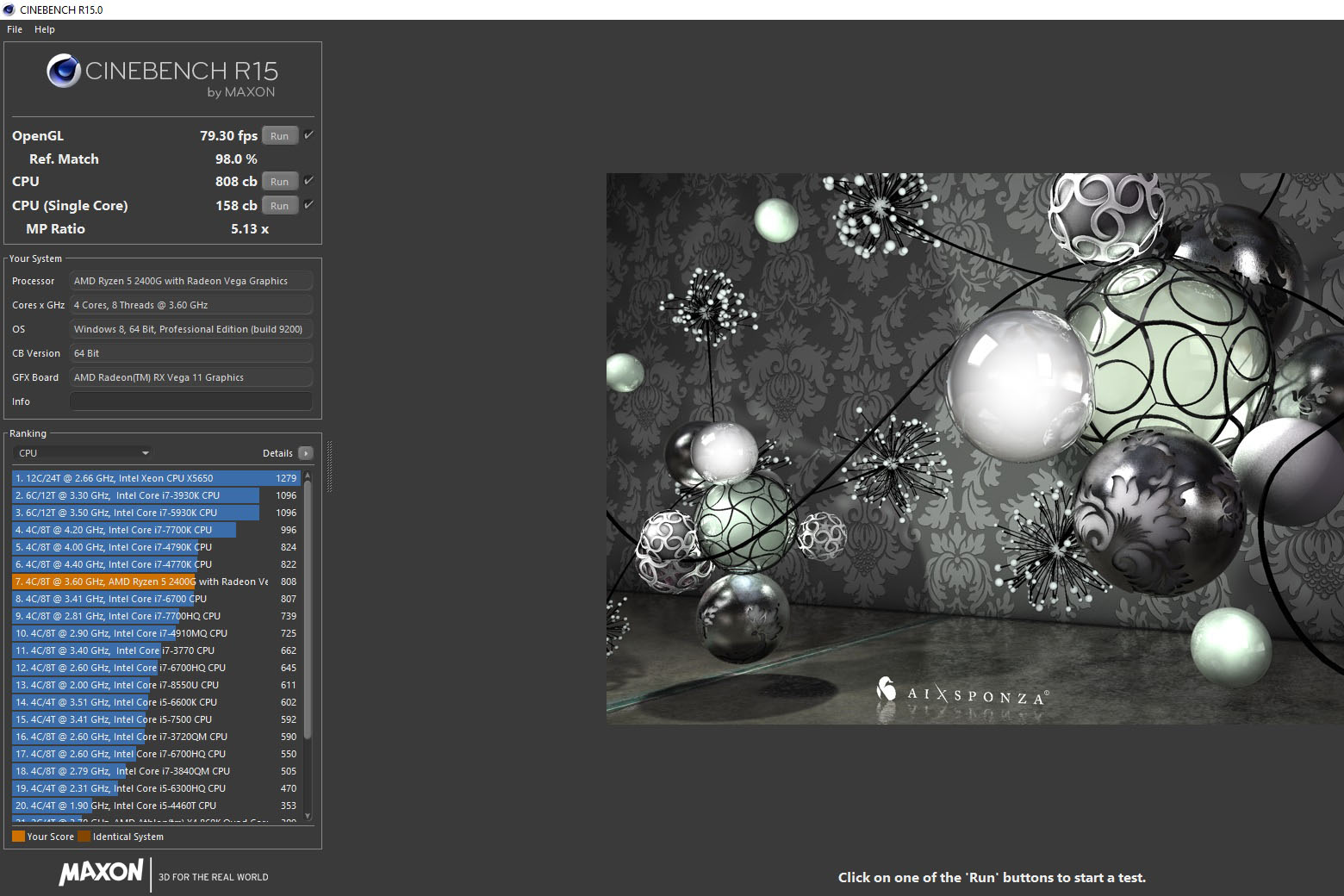Image resolution: width=1344 pixels, height=896 pixels.
Task: Click the MAXON logo at bottom
Action: coord(101,872)
